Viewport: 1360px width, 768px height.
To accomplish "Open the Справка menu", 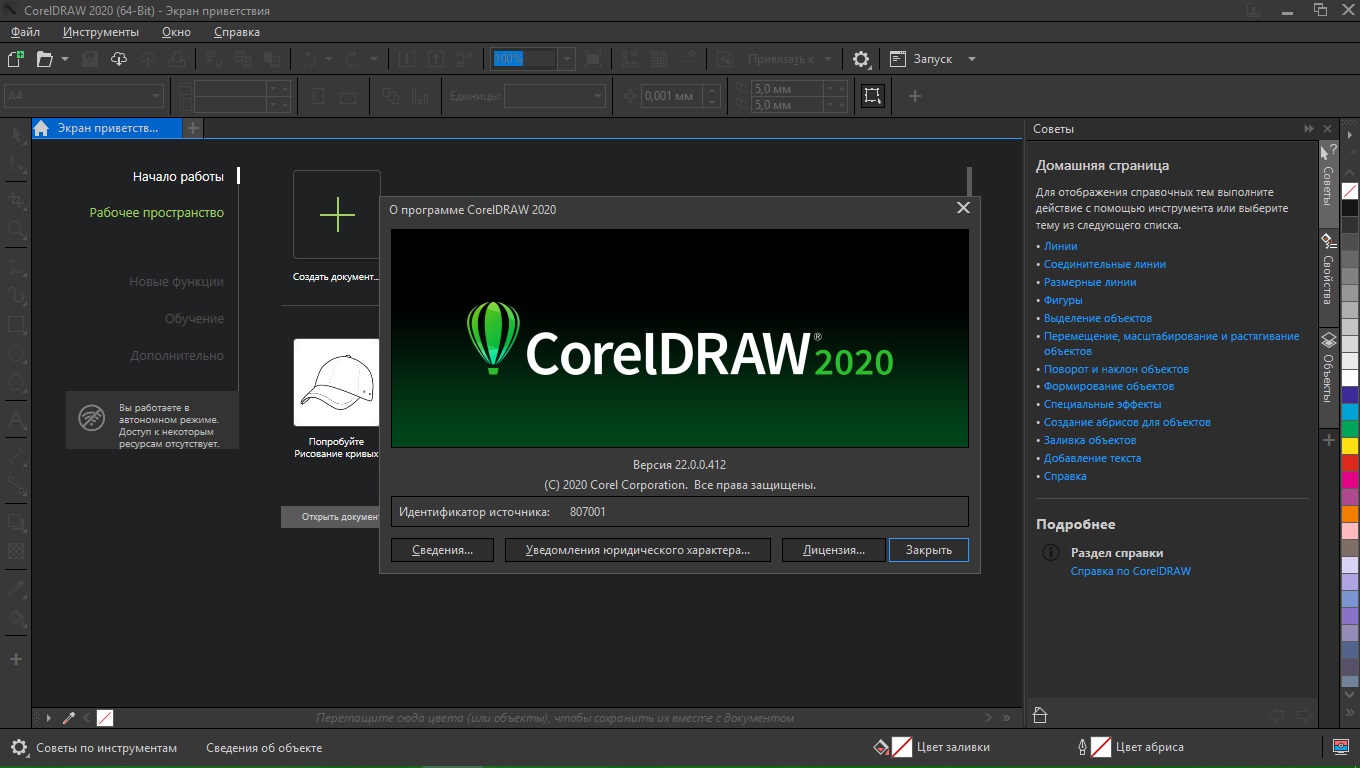I will (236, 32).
